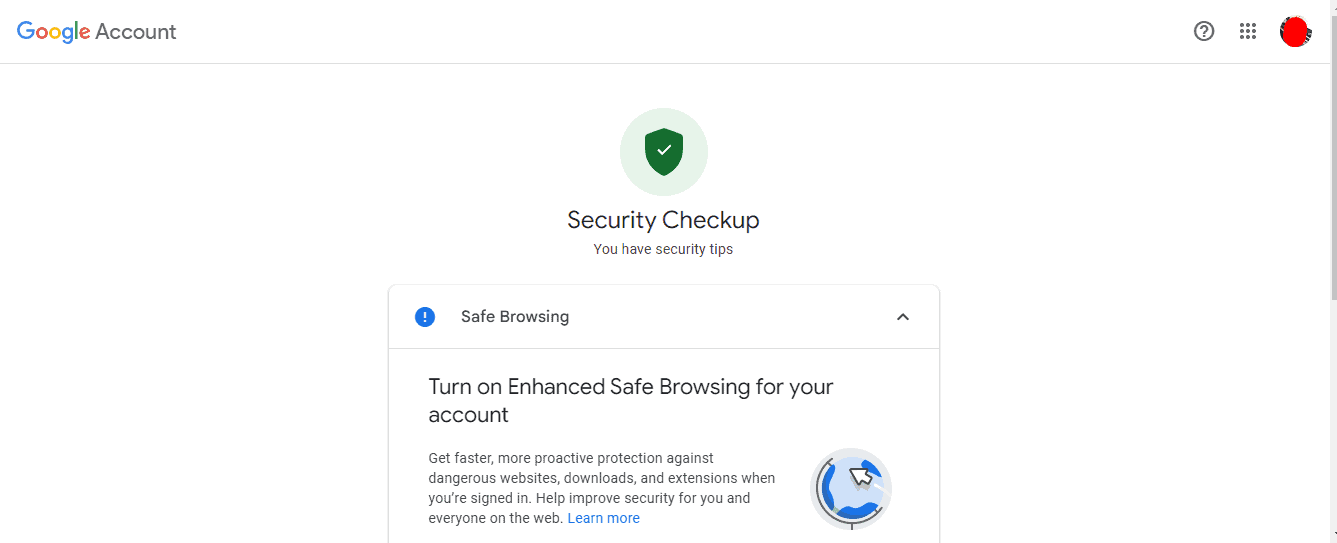Click the 'You have security tips' subtitle
1337x543 pixels.
pos(664,249)
